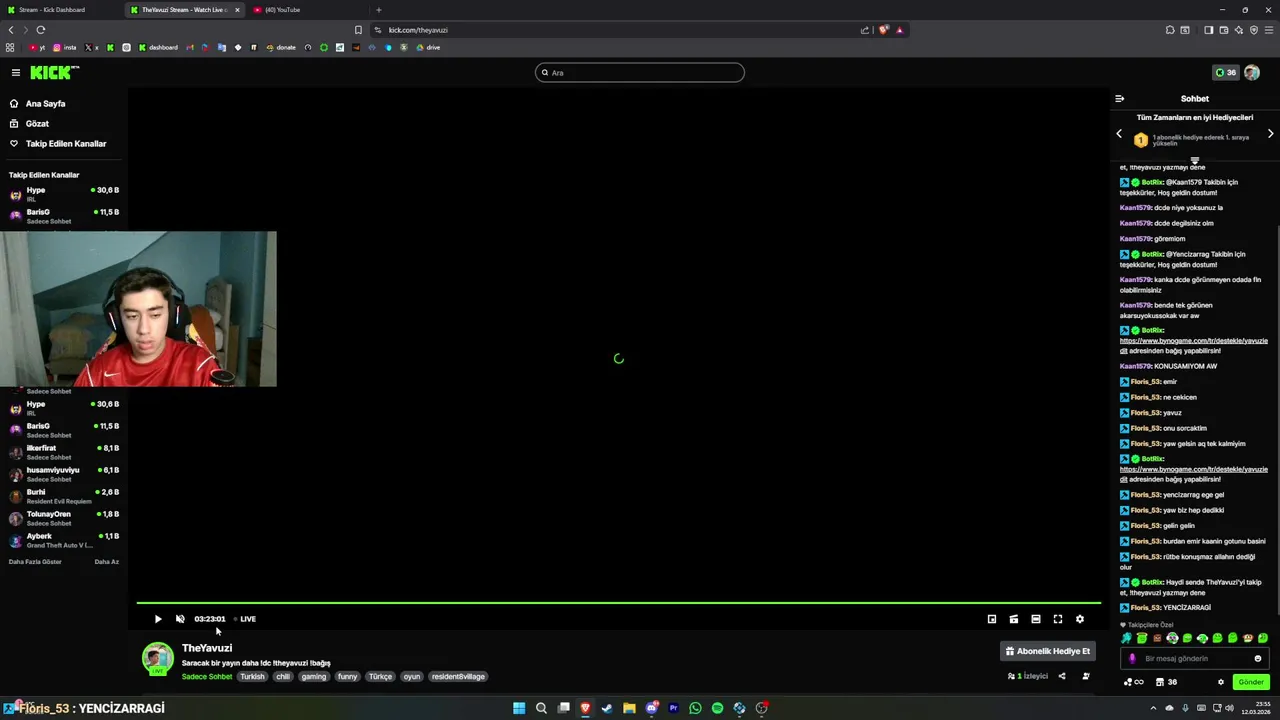Open Spotify from the taskbar
1280x720 pixels.
click(x=717, y=708)
